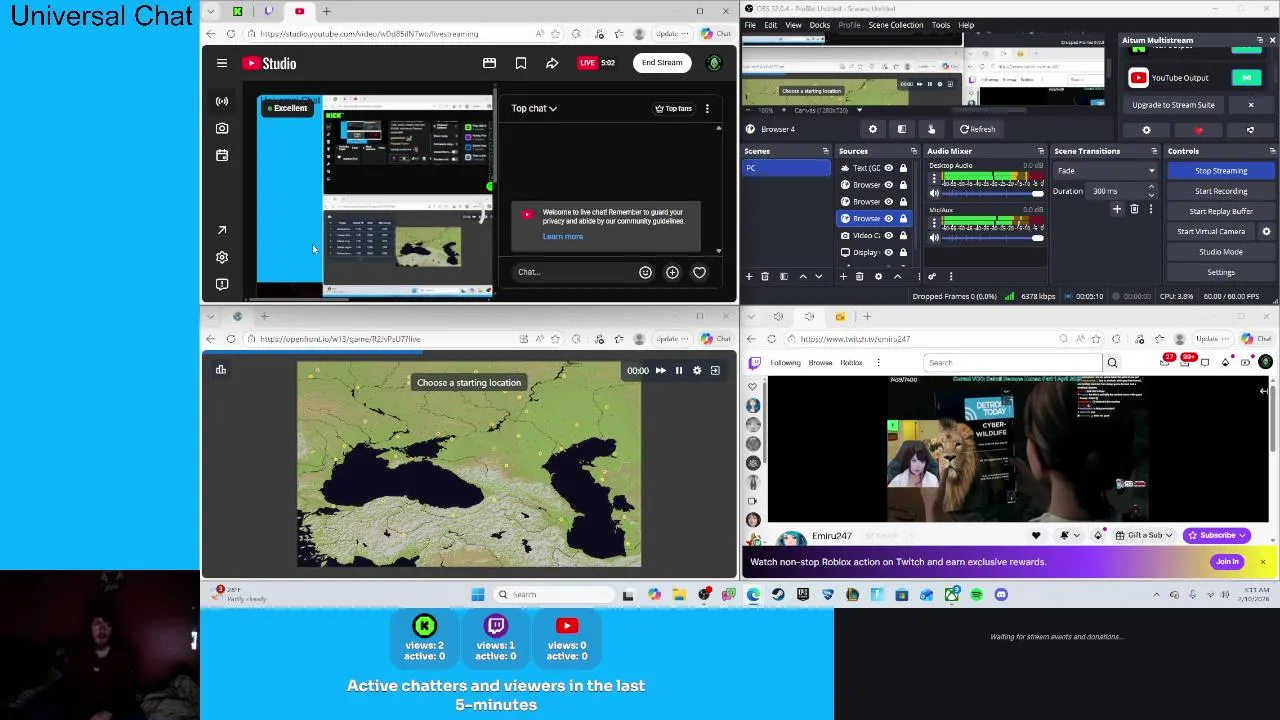The width and height of the screenshot is (1280, 720).
Task: Click End Stream button in YouTube Studio
Action: click(x=662, y=63)
